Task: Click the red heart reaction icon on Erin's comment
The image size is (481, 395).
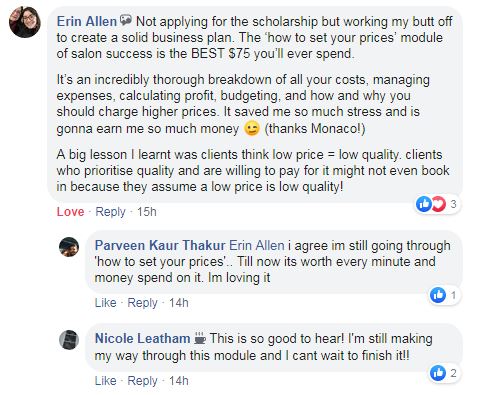Action: tap(438, 203)
